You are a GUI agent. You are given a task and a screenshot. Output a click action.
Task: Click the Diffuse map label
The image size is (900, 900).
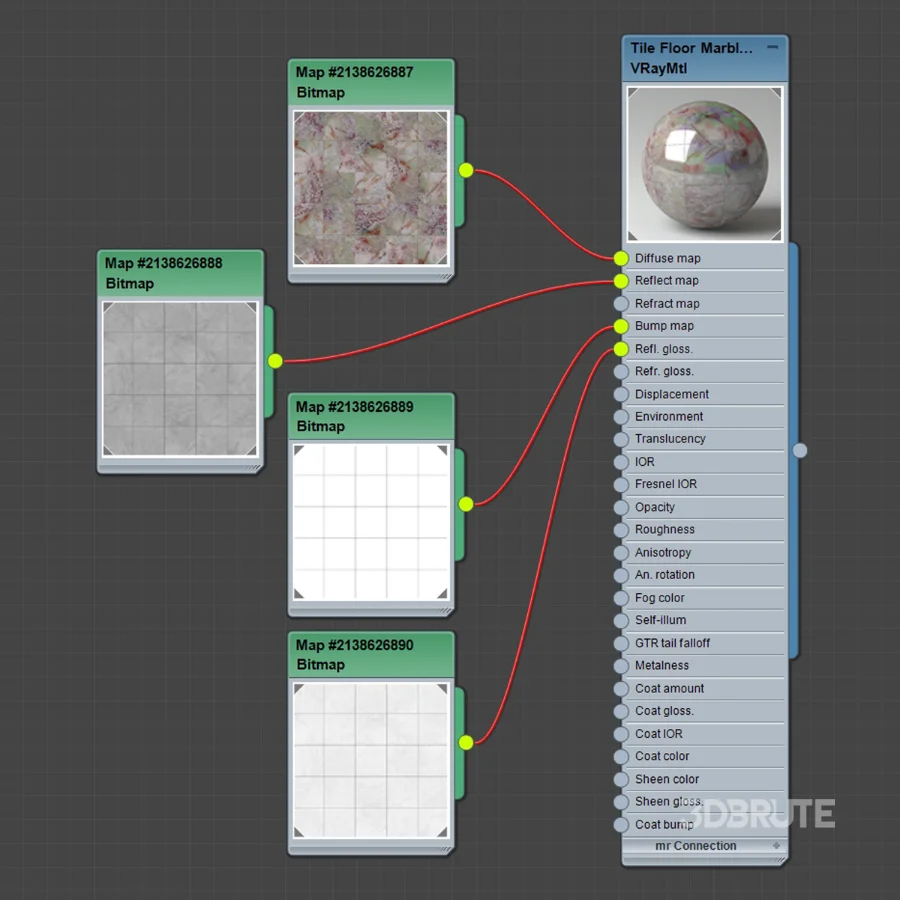coord(668,258)
